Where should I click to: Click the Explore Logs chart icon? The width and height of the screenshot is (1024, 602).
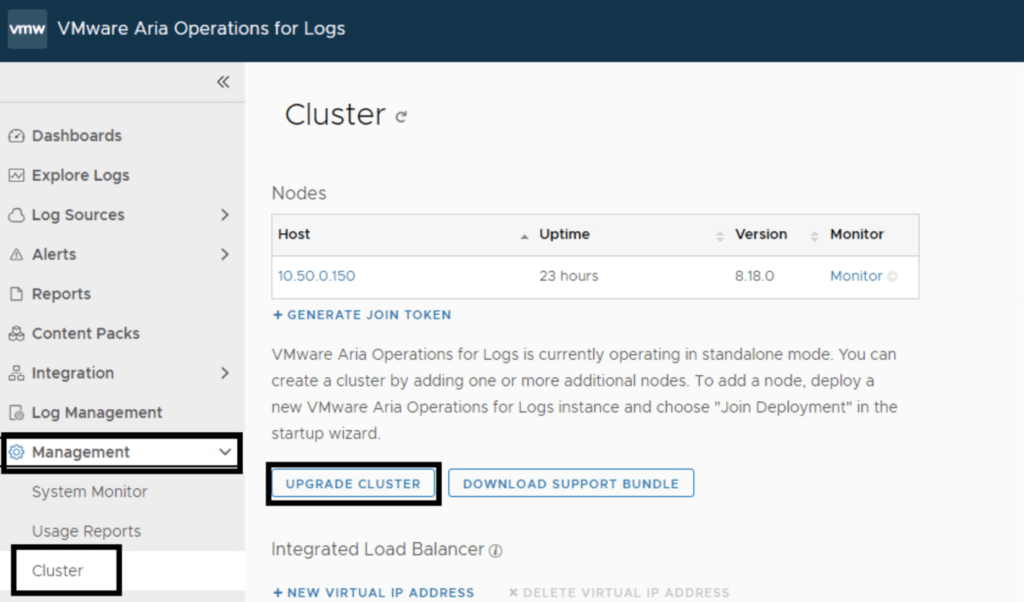(16, 176)
